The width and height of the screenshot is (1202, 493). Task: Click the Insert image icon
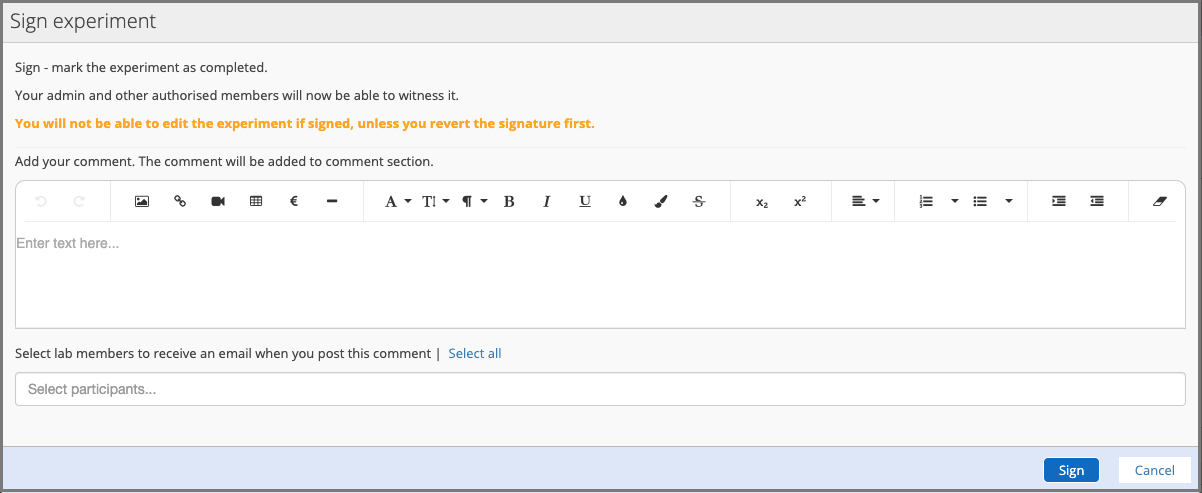[x=142, y=201]
